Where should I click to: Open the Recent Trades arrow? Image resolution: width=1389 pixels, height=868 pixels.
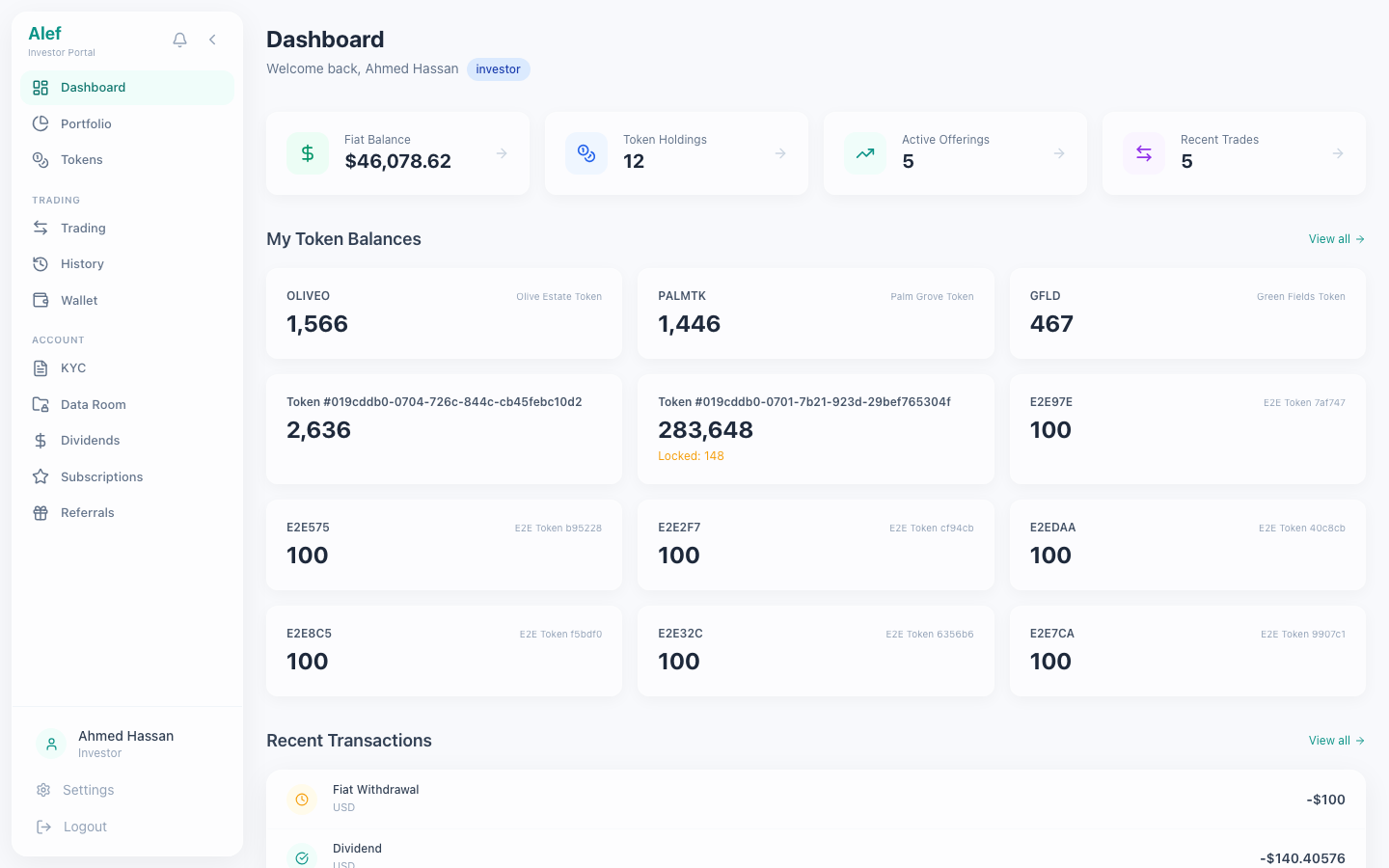coord(1337,152)
